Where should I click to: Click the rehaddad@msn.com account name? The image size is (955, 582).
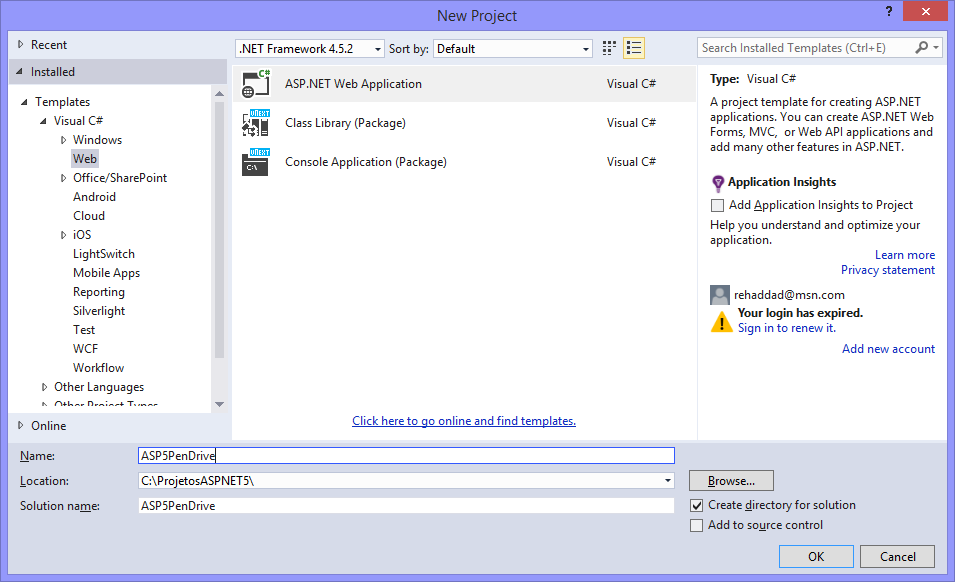point(789,295)
